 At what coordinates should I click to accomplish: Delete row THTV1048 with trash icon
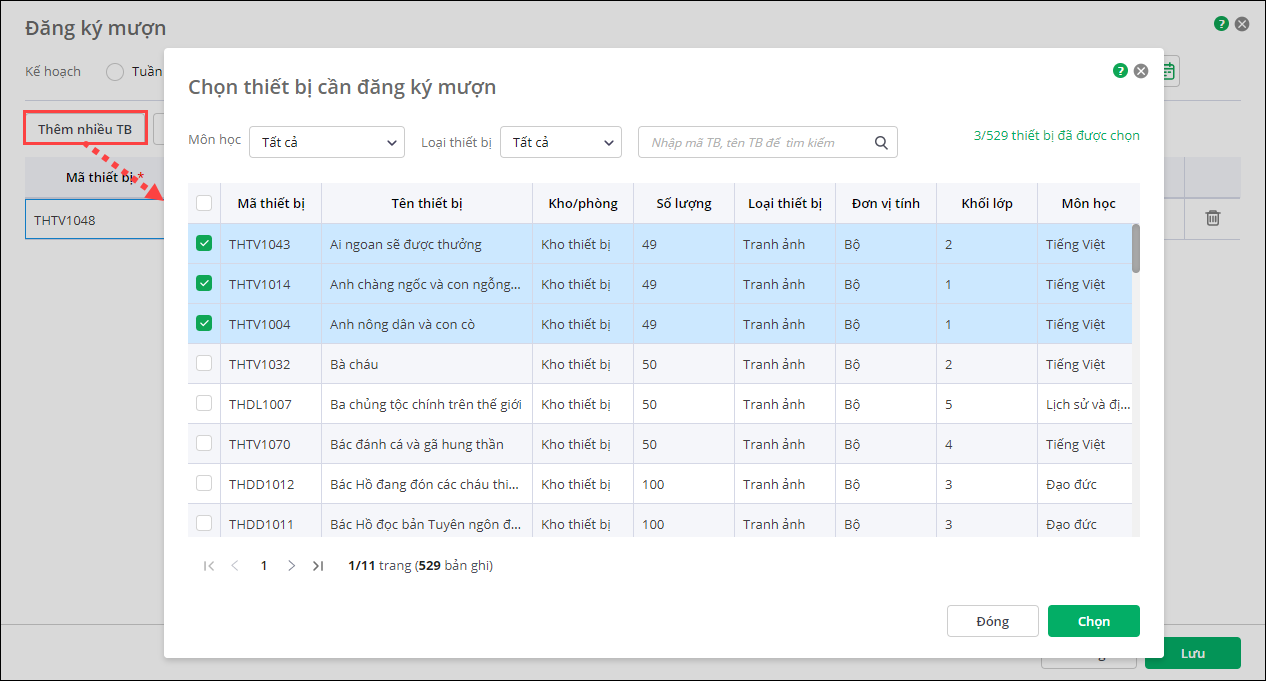1212,218
